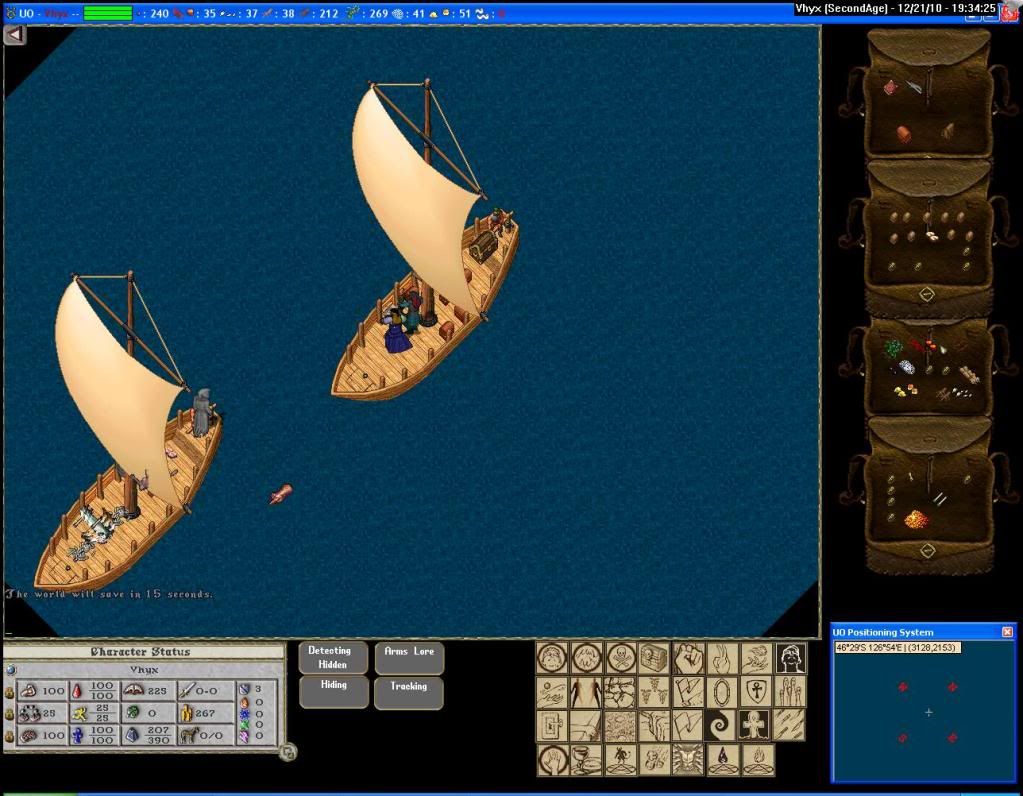Select the small daemon summoning spell icon
This screenshot has height=796, width=1023.
point(620,760)
